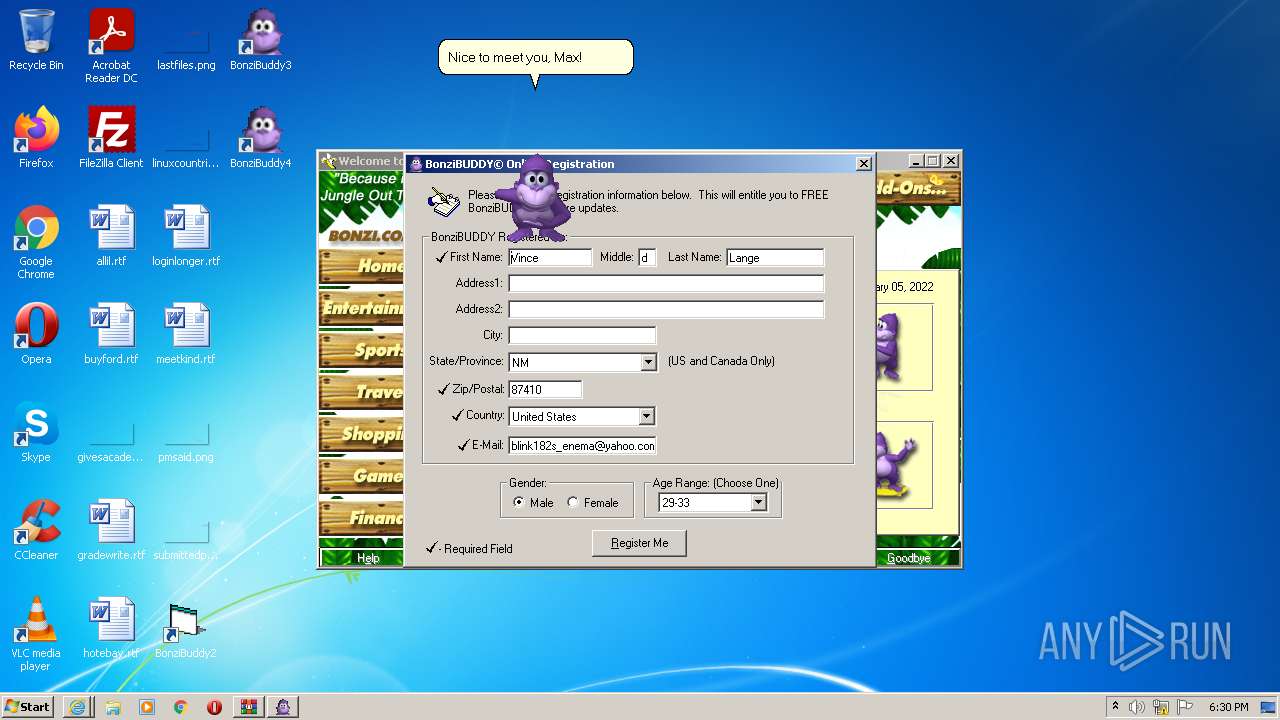The image size is (1280, 720).
Task: Open FileZilla Client desktop icon
Action: coord(111,138)
